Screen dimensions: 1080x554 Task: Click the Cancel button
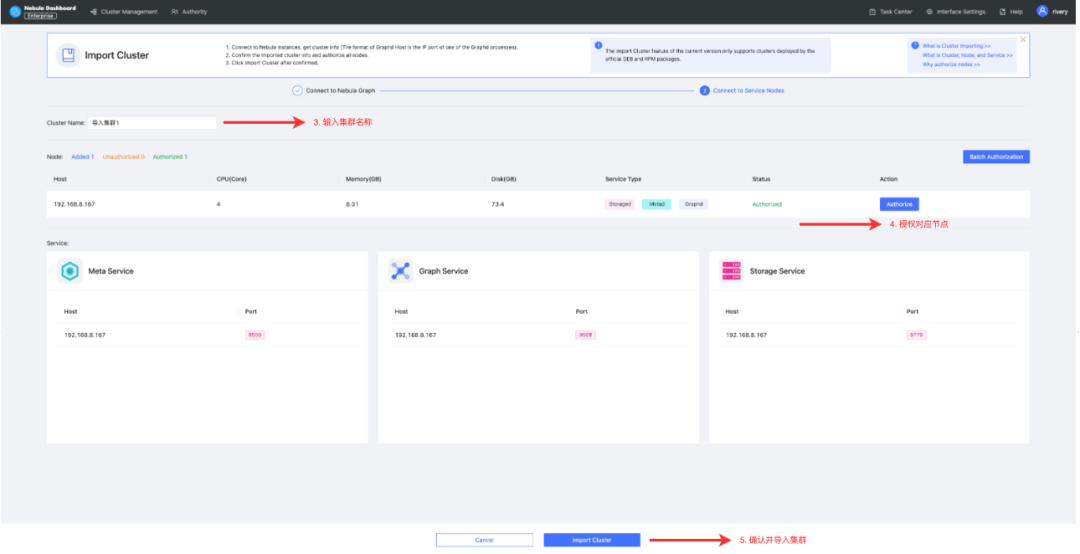tap(484, 540)
